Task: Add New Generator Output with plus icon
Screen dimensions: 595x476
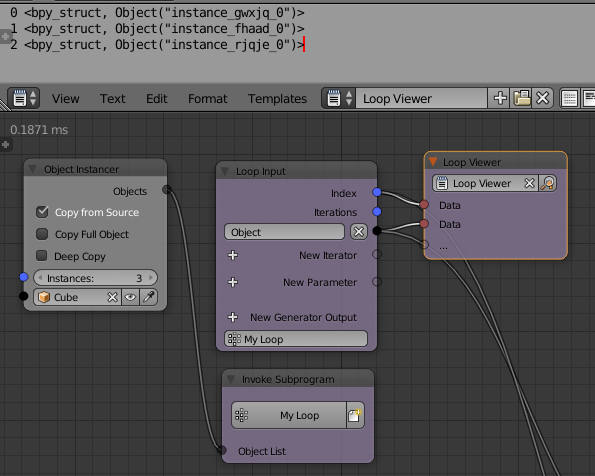Action: (x=233, y=317)
